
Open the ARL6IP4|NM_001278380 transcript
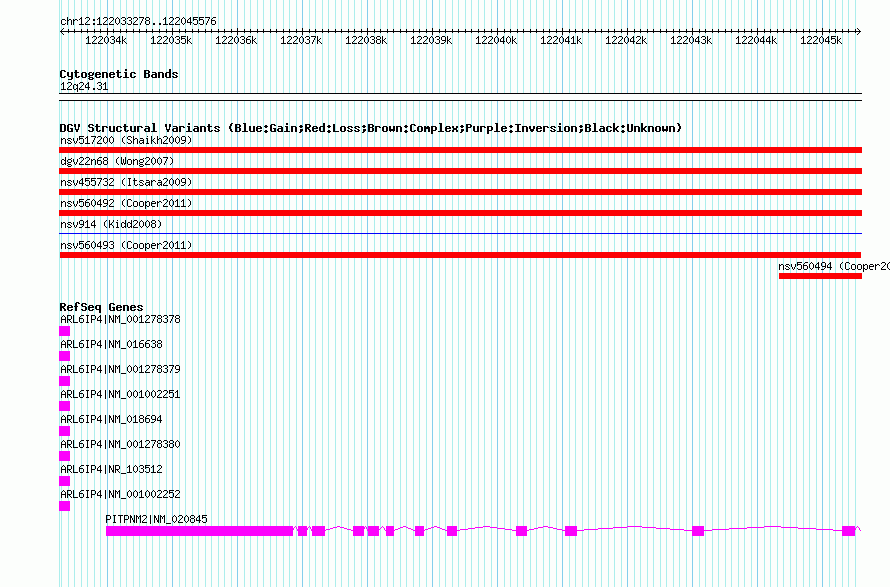pos(120,445)
